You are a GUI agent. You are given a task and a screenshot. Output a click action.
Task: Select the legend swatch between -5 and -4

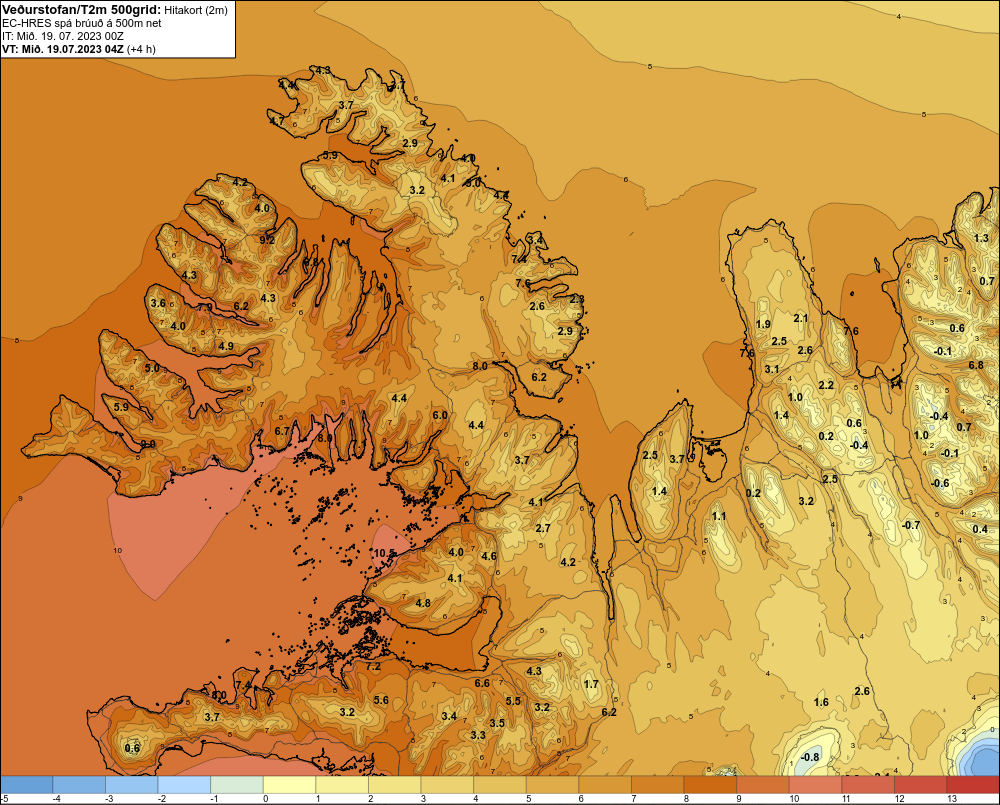click(26, 785)
